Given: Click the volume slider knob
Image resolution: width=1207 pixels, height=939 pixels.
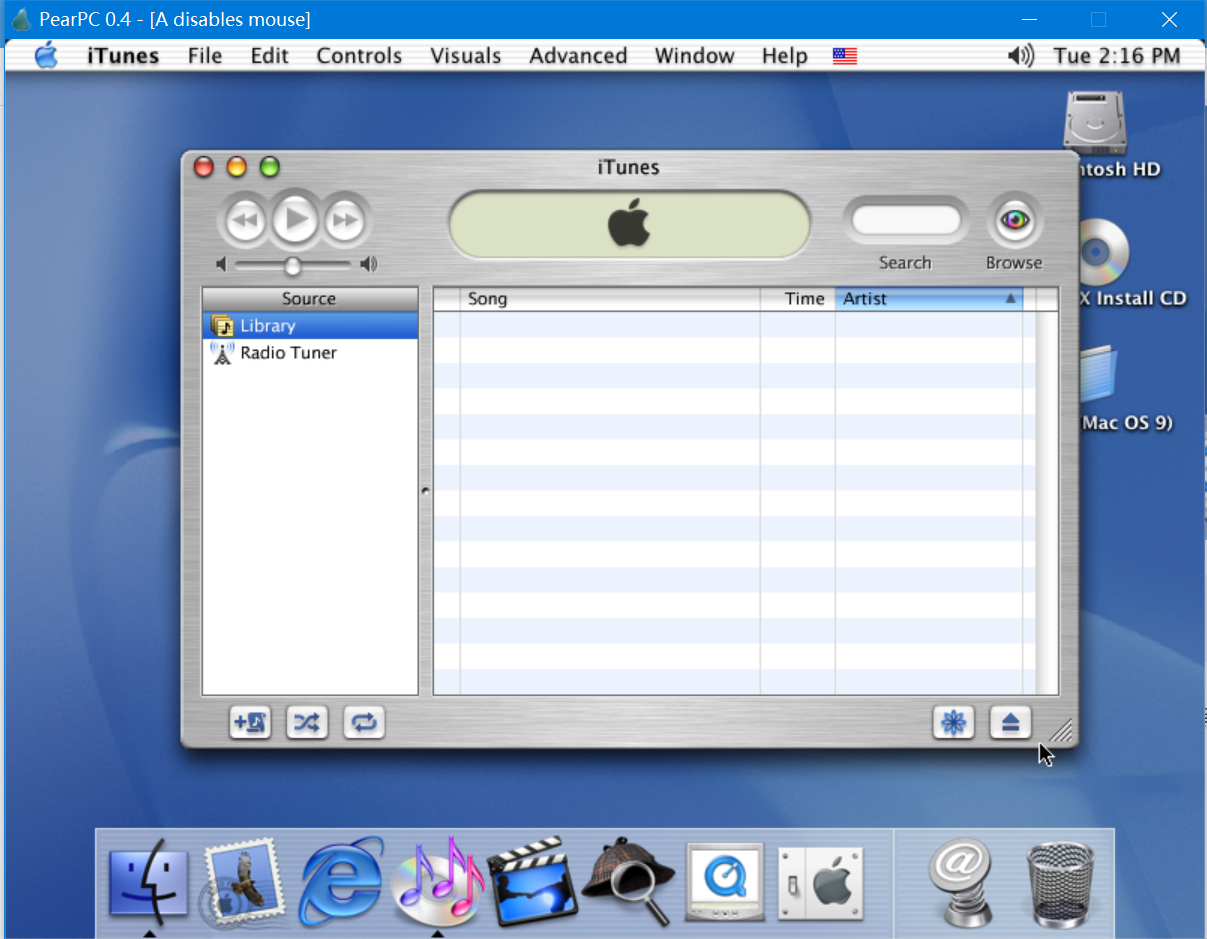Looking at the screenshot, I should pos(292,265).
